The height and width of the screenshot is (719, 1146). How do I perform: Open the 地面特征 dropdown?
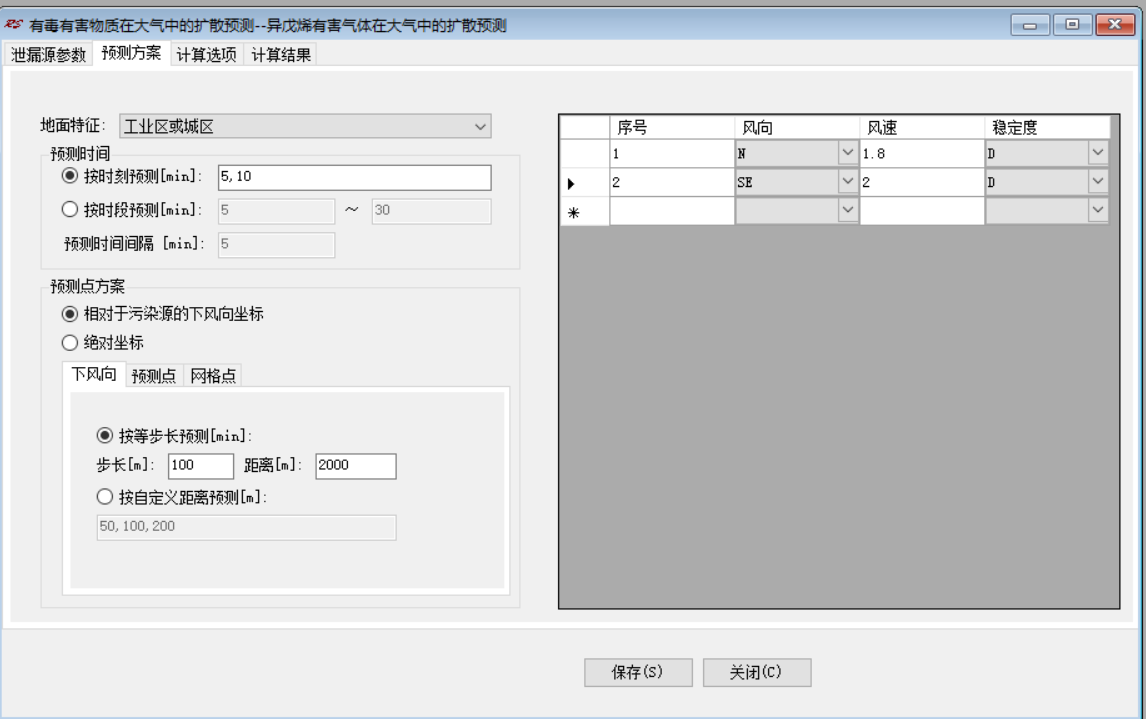(305, 126)
